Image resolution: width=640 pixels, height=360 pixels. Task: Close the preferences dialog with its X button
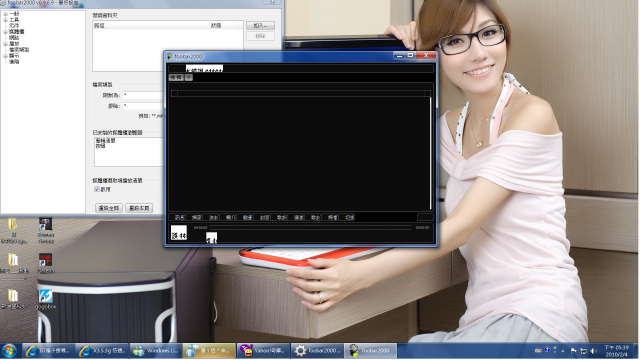(272, 2)
